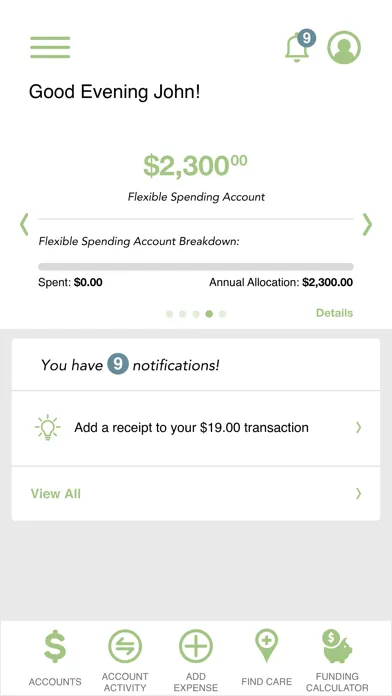Viewport: 392px width, 696px height.
Task: Select the fourth active carousel dot
Action: tap(209, 314)
